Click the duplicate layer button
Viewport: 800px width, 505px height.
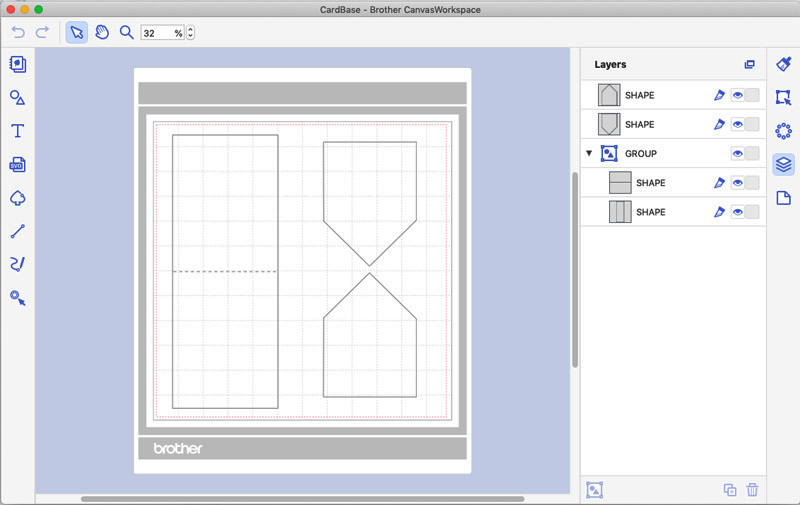pos(729,490)
